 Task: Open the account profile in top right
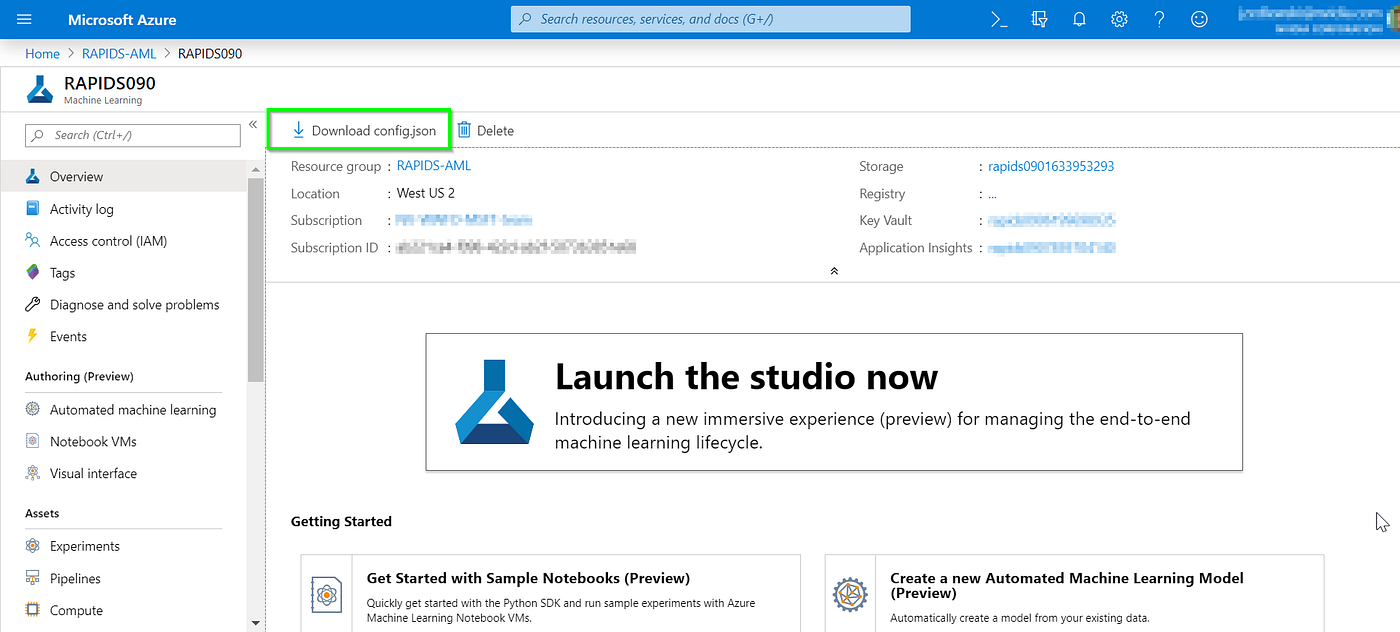pos(1317,20)
